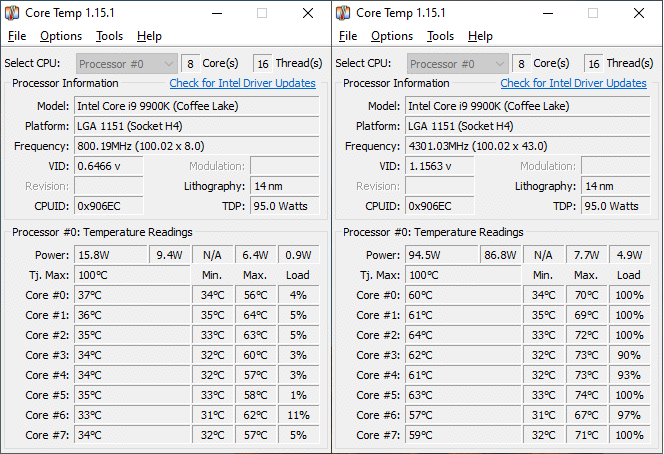The width and height of the screenshot is (664, 454).
Task: Open Help menu in left window
Action: (x=149, y=36)
